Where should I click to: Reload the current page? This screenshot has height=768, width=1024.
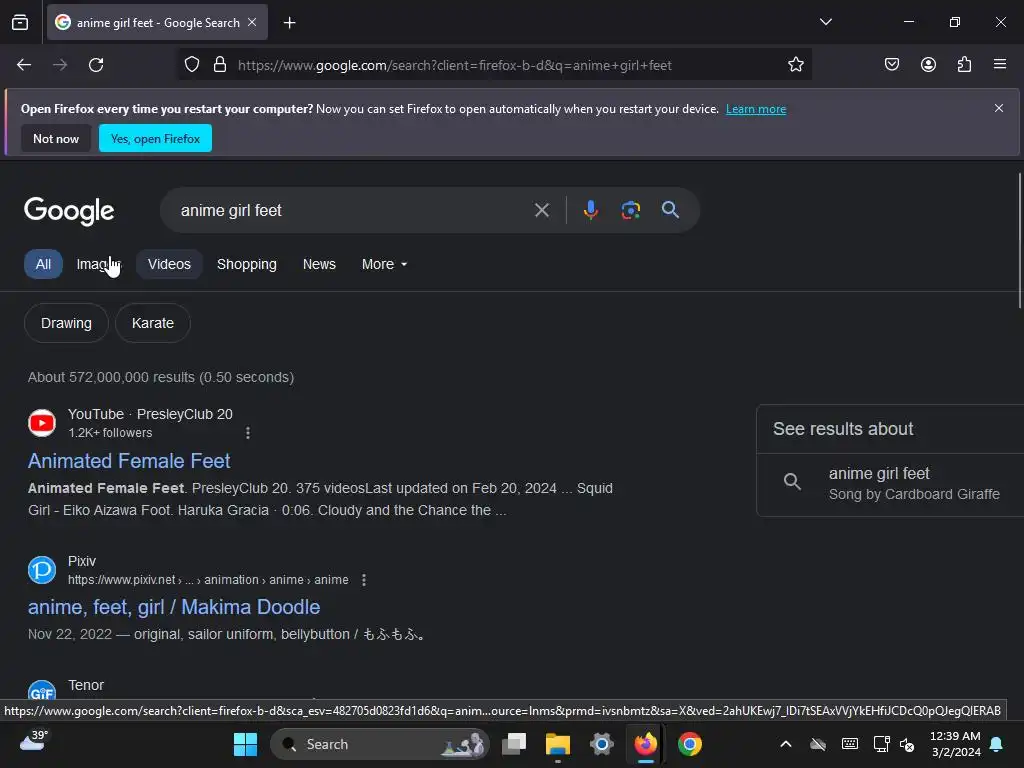96,65
